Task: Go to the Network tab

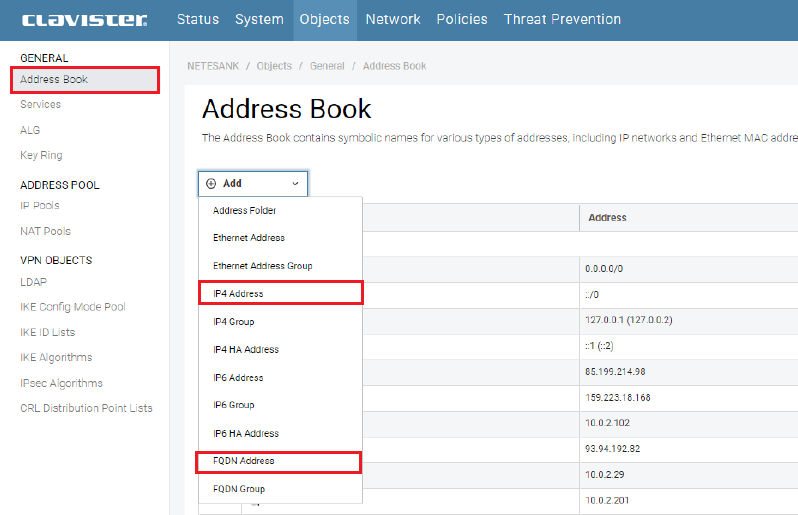Action: (393, 20)
